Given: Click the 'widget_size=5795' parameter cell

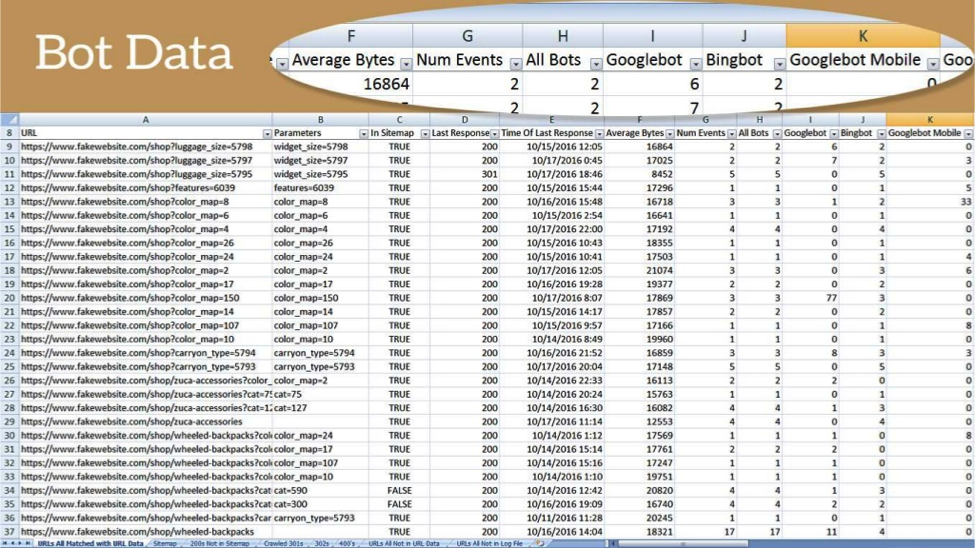Looking at the screenshot, I should [320, 174].
